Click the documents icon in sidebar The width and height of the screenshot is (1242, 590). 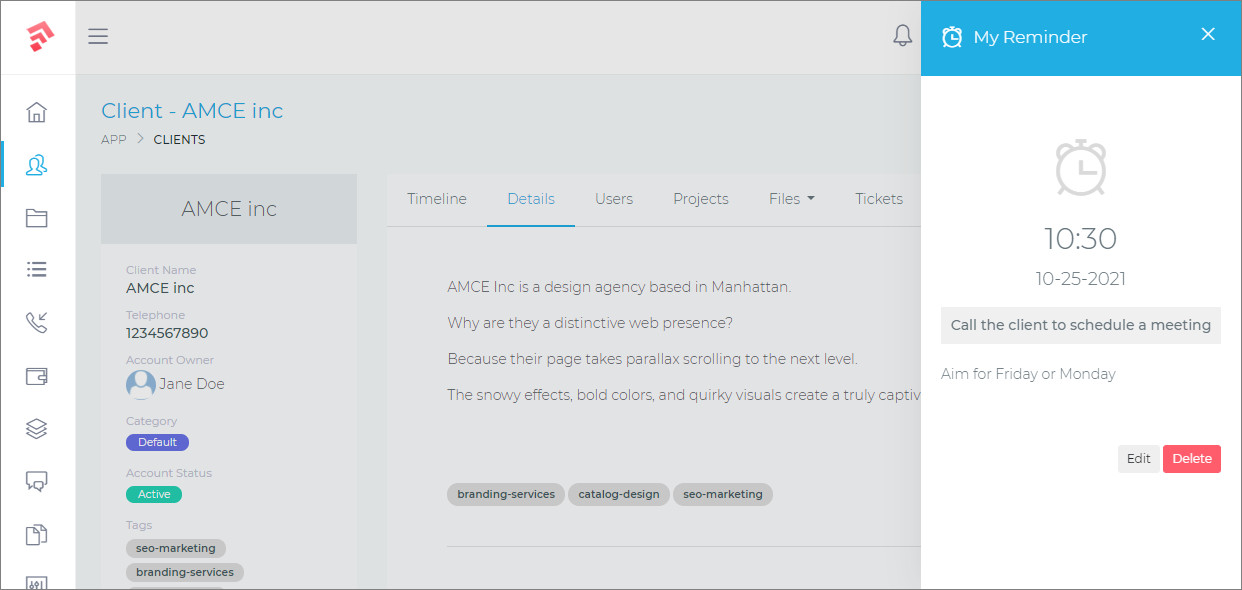37,534
